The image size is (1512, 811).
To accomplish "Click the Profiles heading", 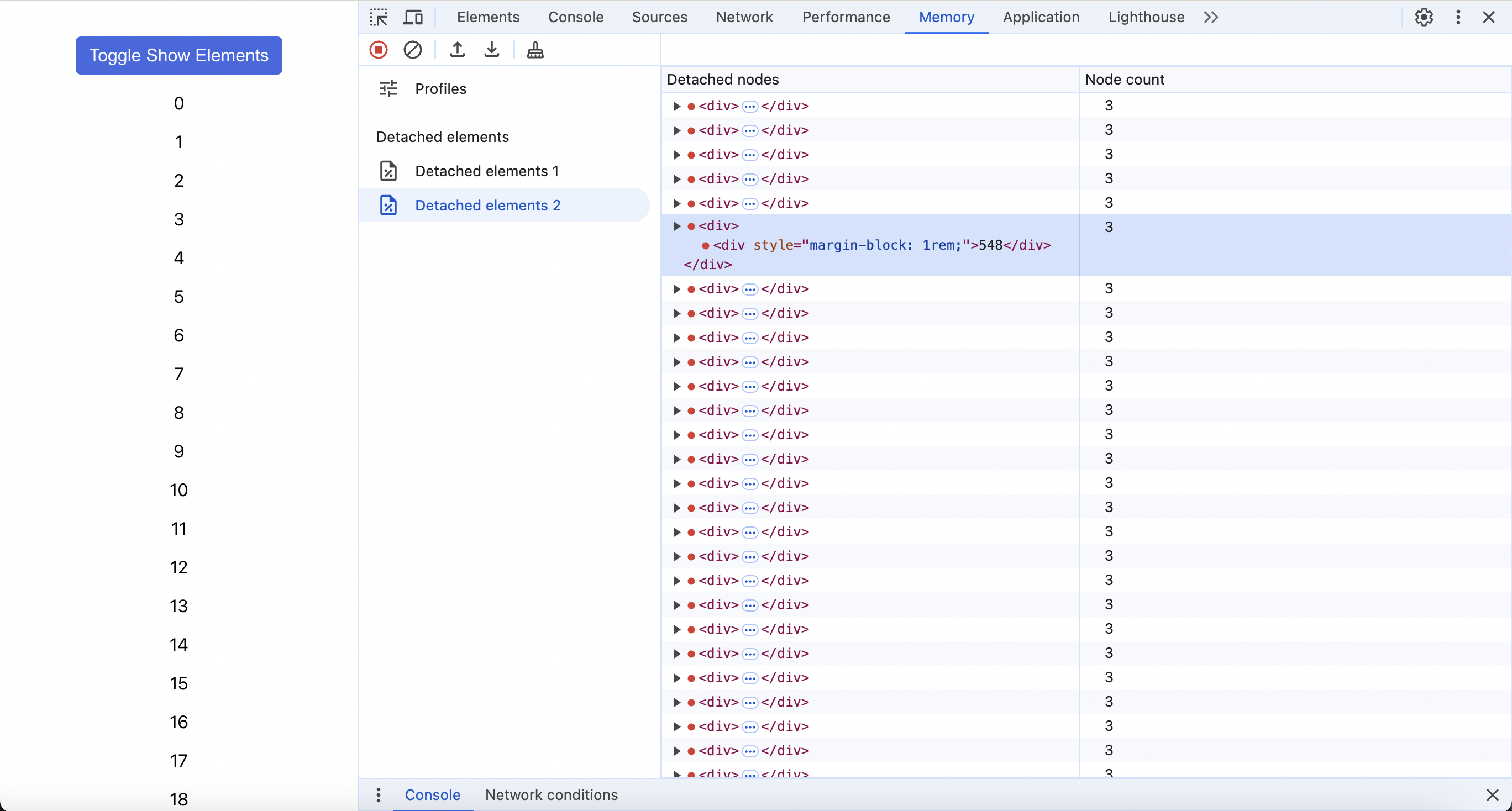I will tap(441, 88).
